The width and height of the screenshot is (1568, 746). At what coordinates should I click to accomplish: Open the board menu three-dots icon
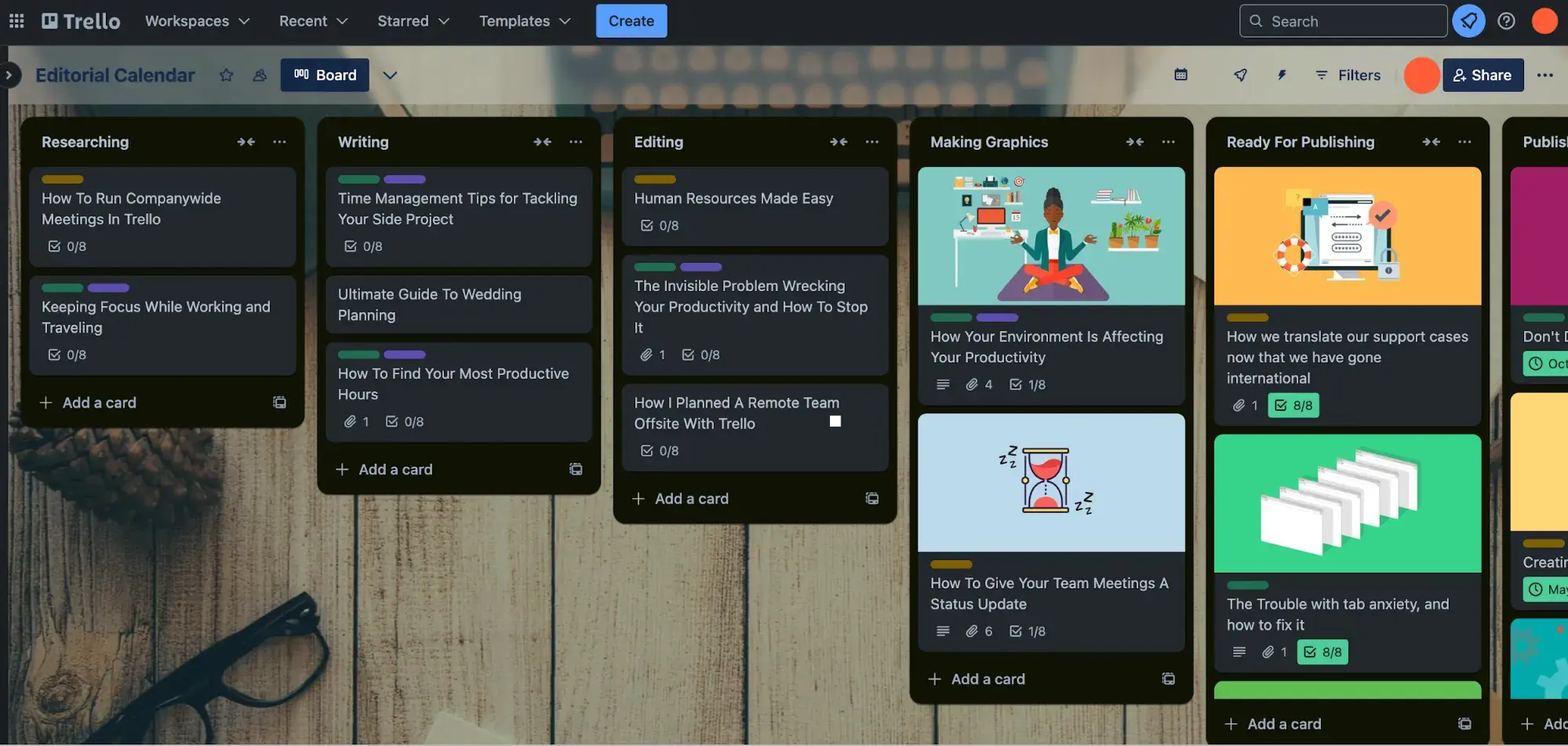(x=1545, y=75)
